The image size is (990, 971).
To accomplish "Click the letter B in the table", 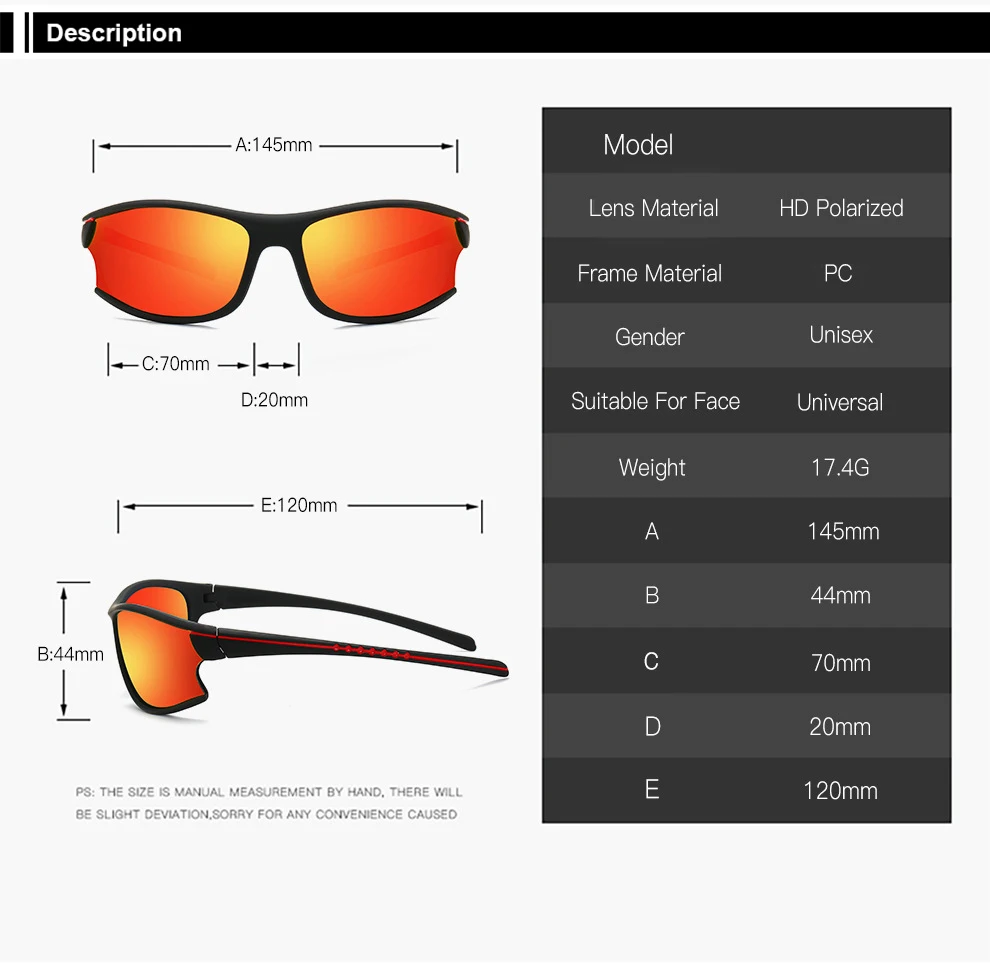I will point(652,595).
